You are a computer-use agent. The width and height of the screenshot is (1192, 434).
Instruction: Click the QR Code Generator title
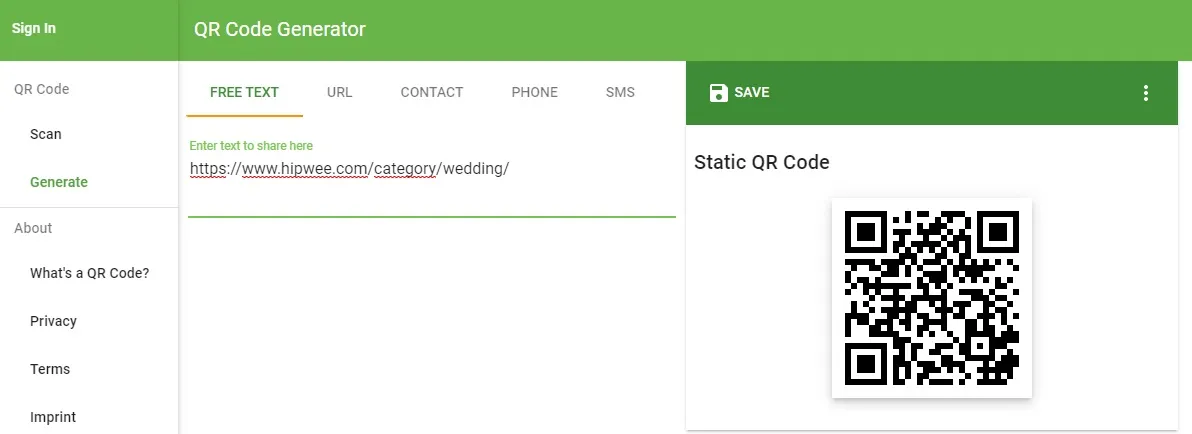(280, 29)
